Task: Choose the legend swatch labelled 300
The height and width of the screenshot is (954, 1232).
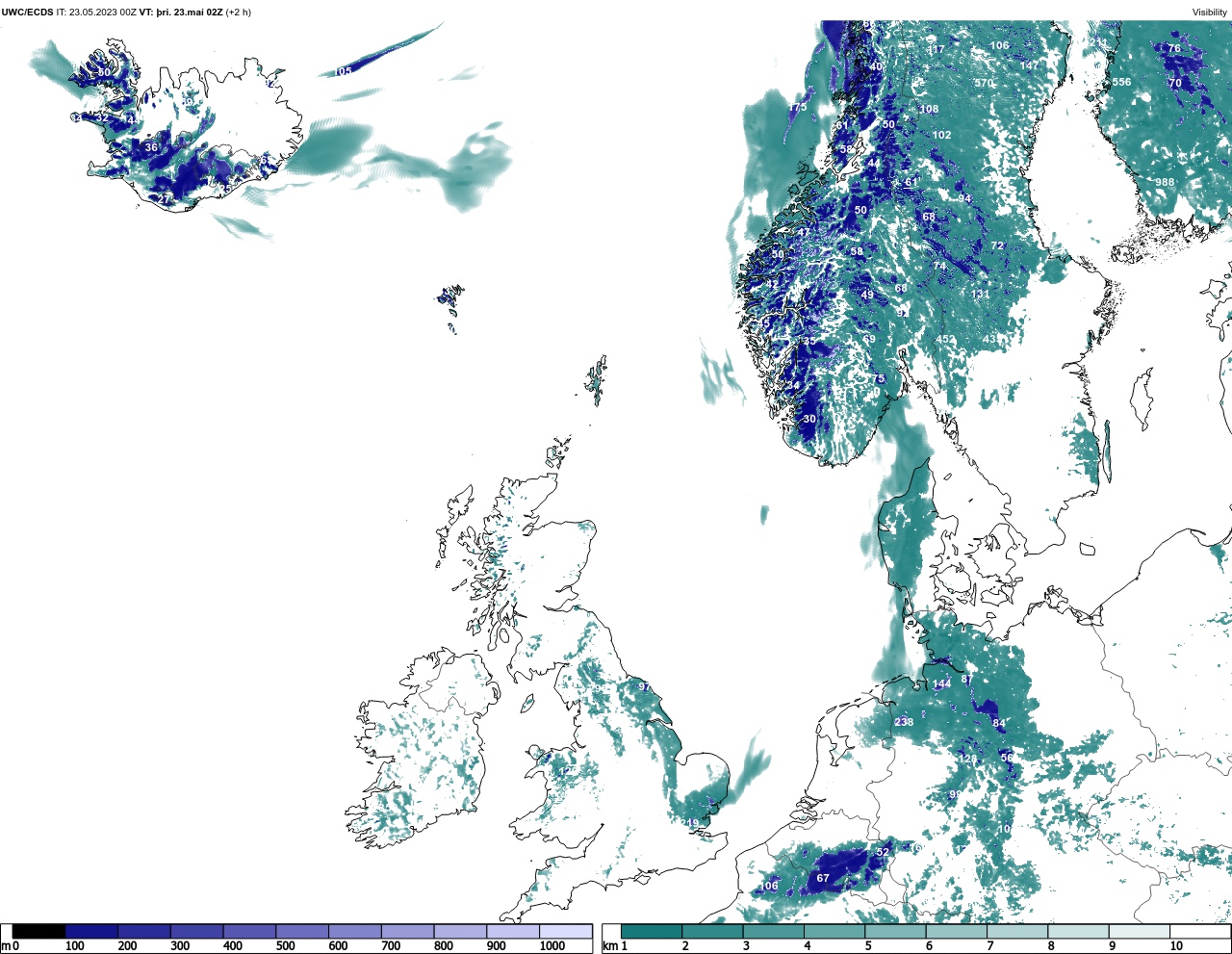Action: (197, 931)
